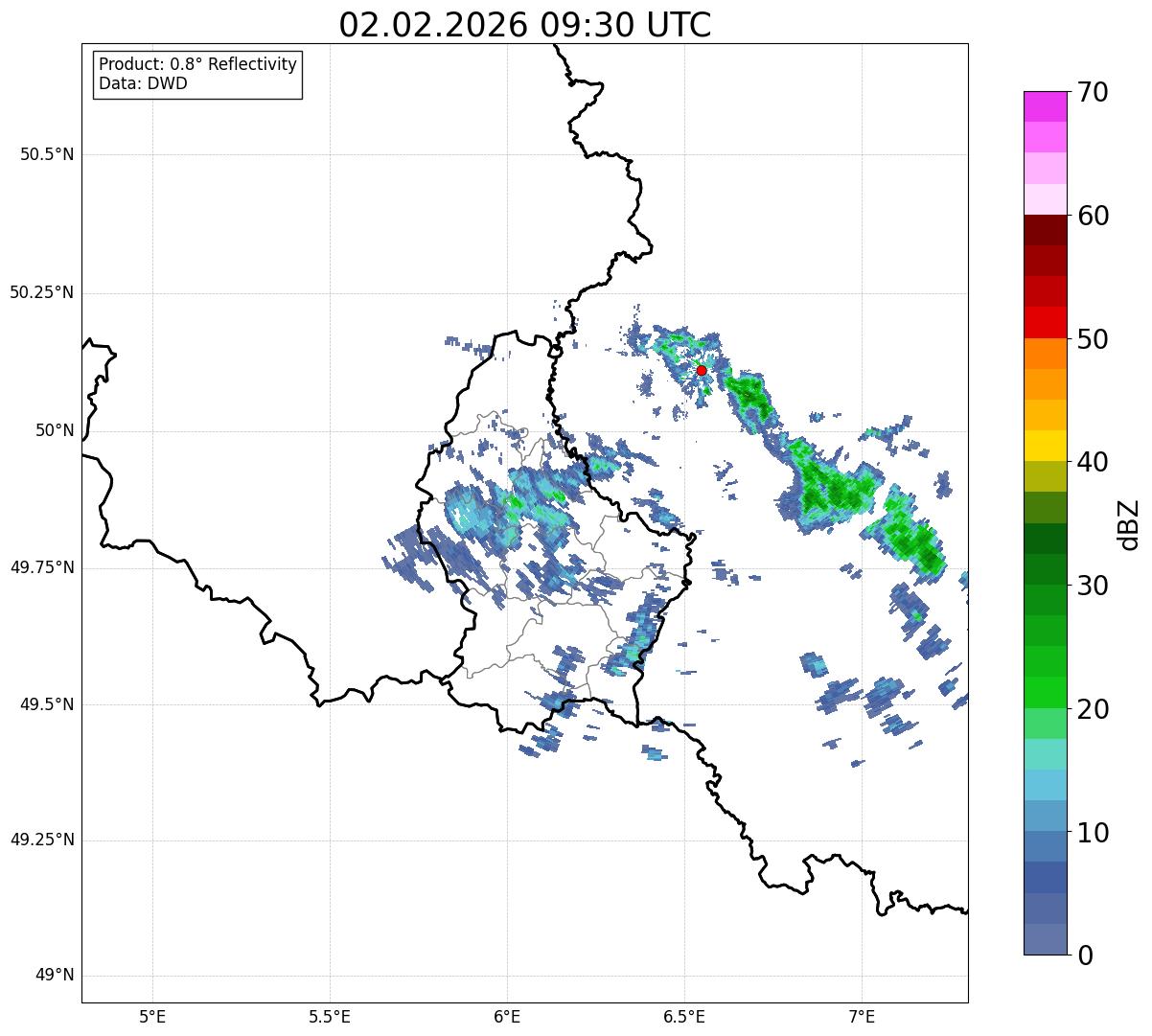
Task: Select the 49.25°N latitude label
Action: click(x=41, y=840)
